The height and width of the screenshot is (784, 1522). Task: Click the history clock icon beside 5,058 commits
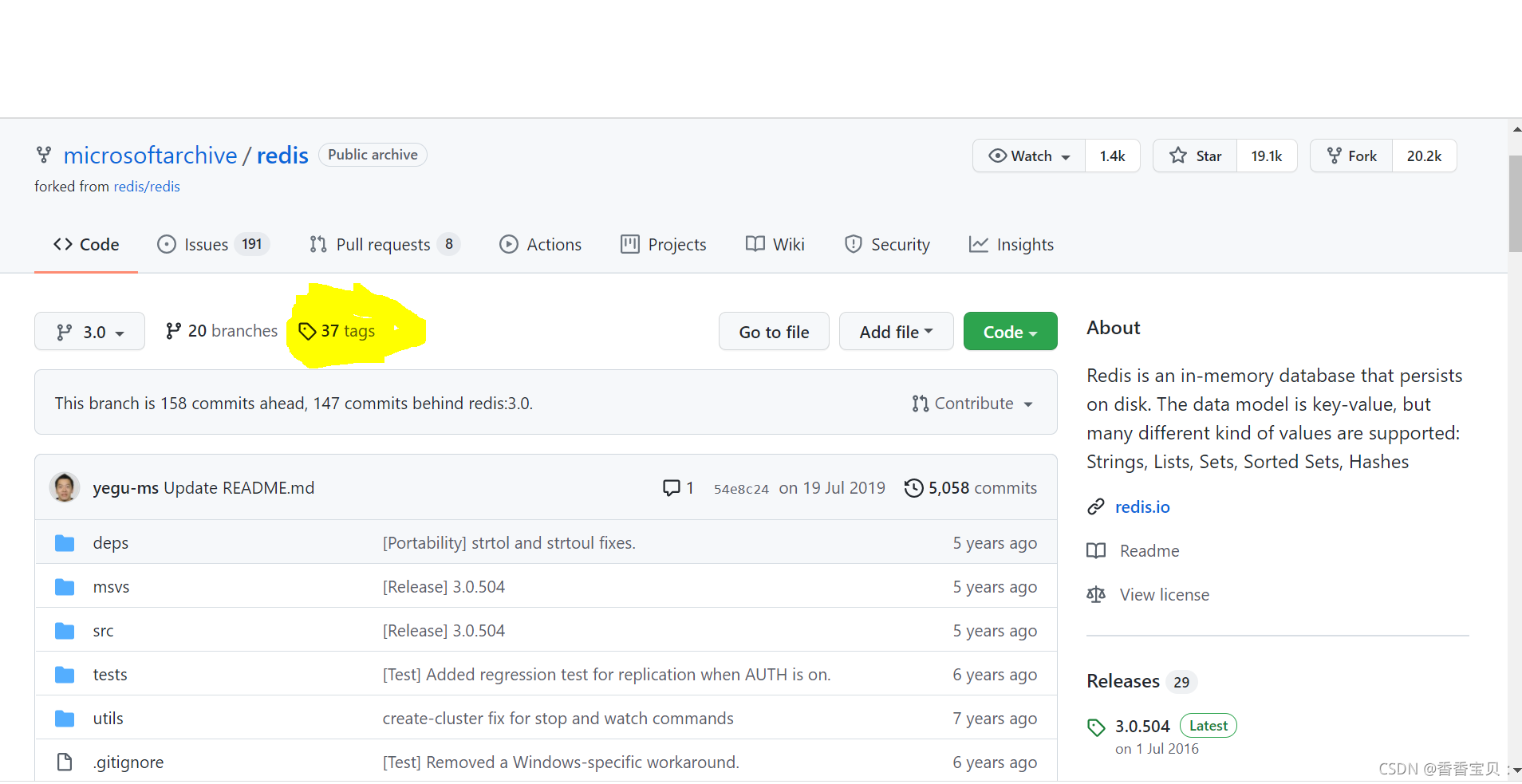point(913,488)
